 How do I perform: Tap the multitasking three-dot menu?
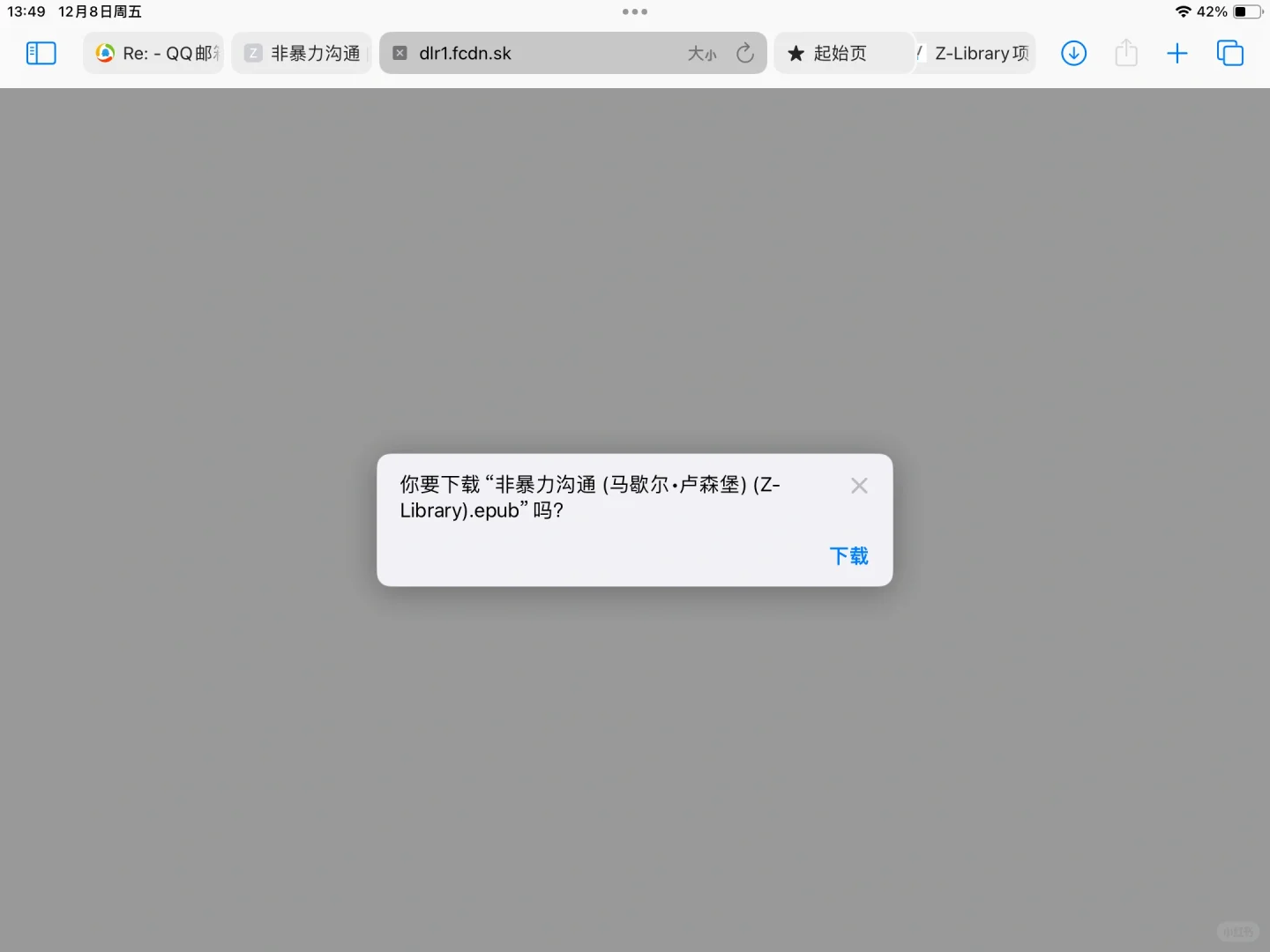[x=635, y=11]
